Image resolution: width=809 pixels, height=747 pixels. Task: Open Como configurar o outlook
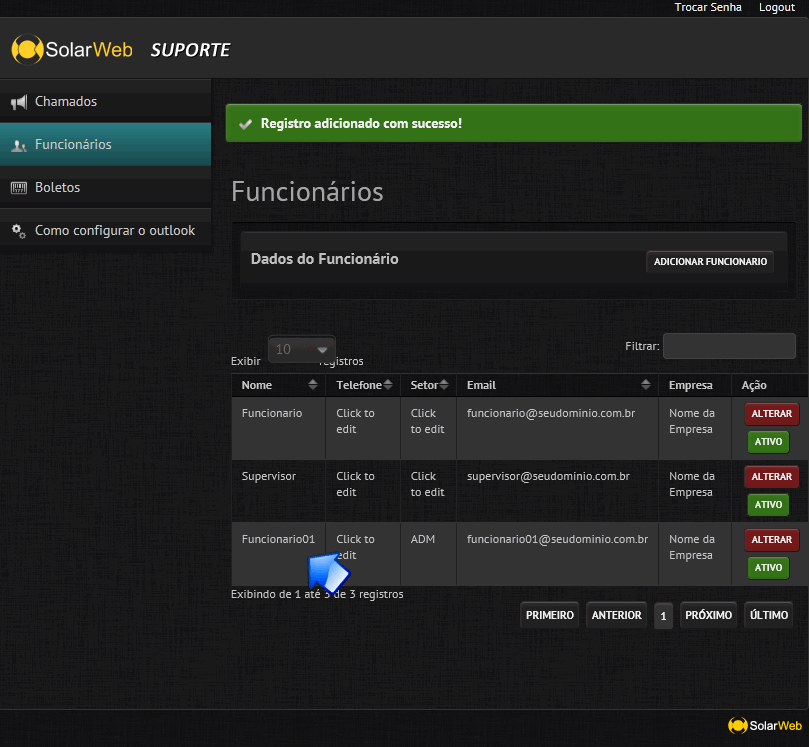105,230
